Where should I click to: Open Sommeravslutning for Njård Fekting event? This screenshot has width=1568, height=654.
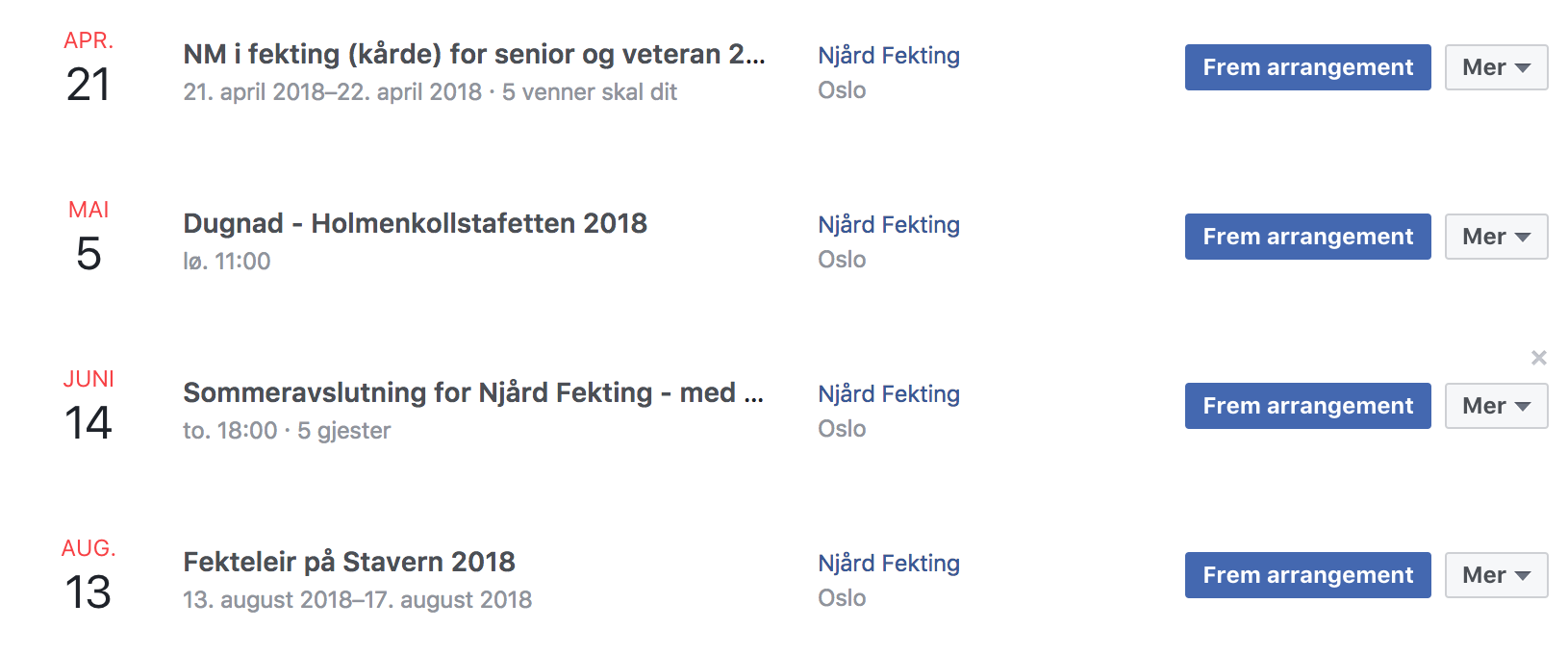pos(473,392)
